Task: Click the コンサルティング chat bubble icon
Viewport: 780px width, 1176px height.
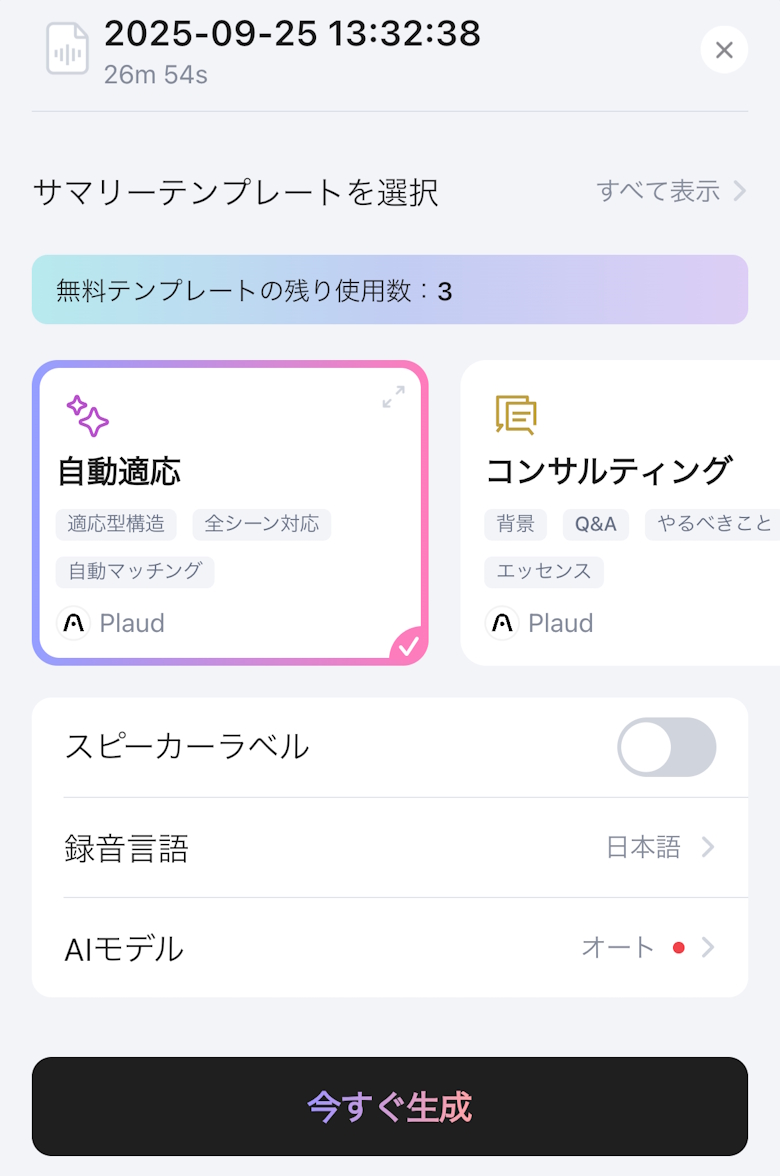Action: [516, 415]
